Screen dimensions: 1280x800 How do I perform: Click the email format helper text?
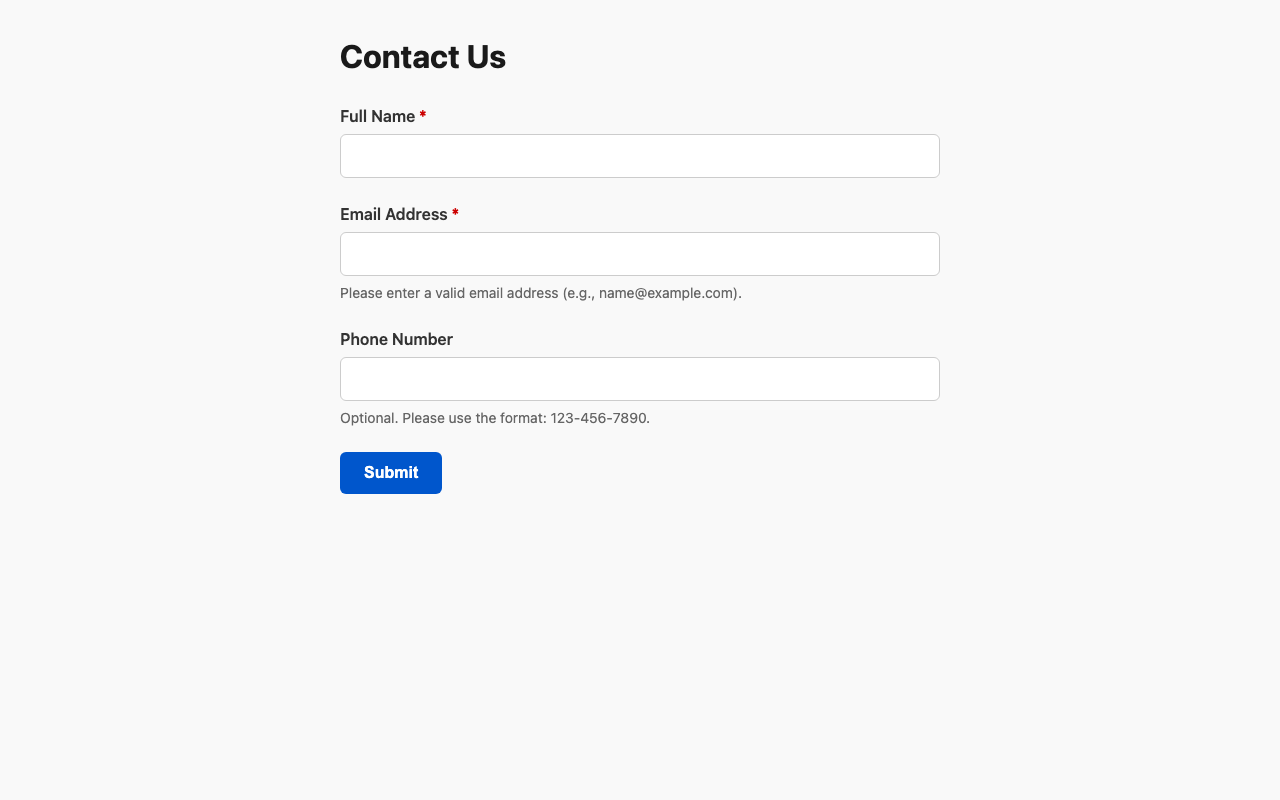(x=541, y=293)
